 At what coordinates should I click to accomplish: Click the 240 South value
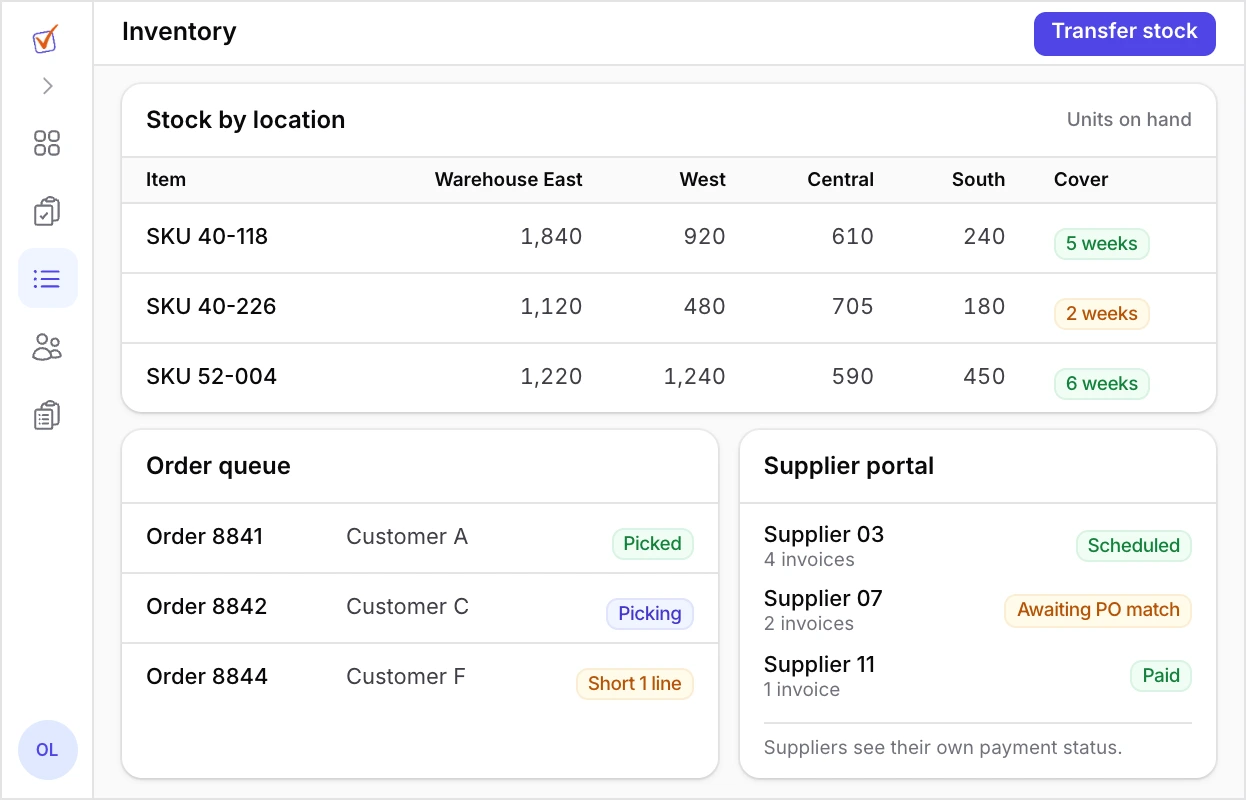tap(984, 237)
